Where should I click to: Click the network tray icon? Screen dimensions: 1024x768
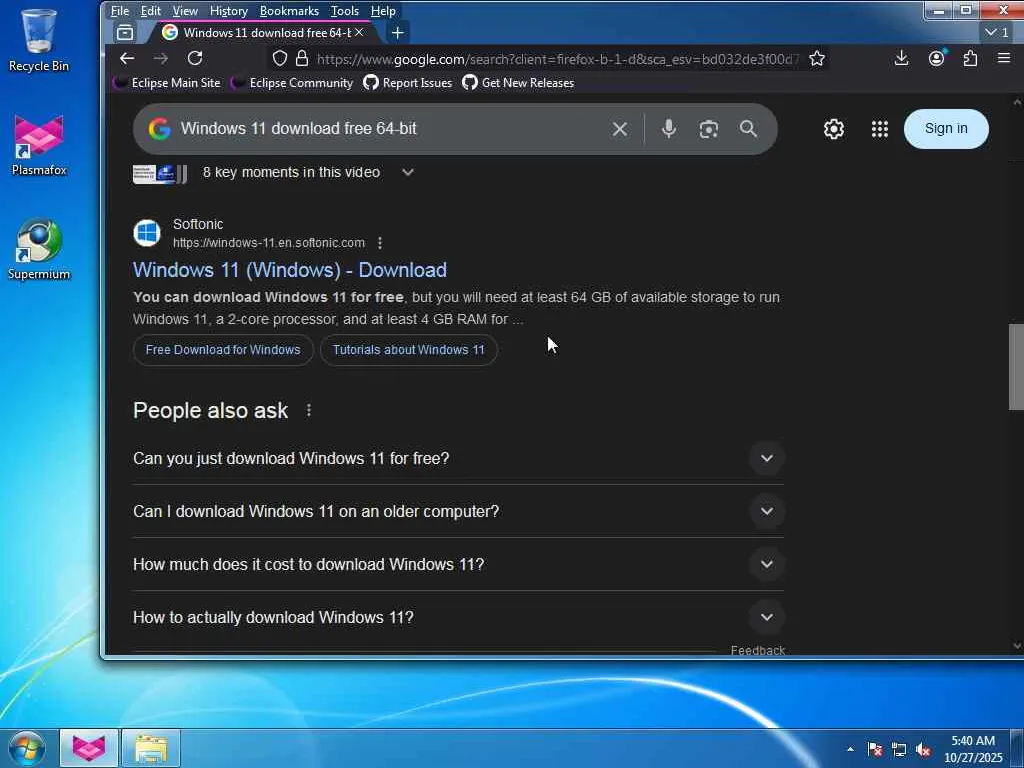(899, 749)
